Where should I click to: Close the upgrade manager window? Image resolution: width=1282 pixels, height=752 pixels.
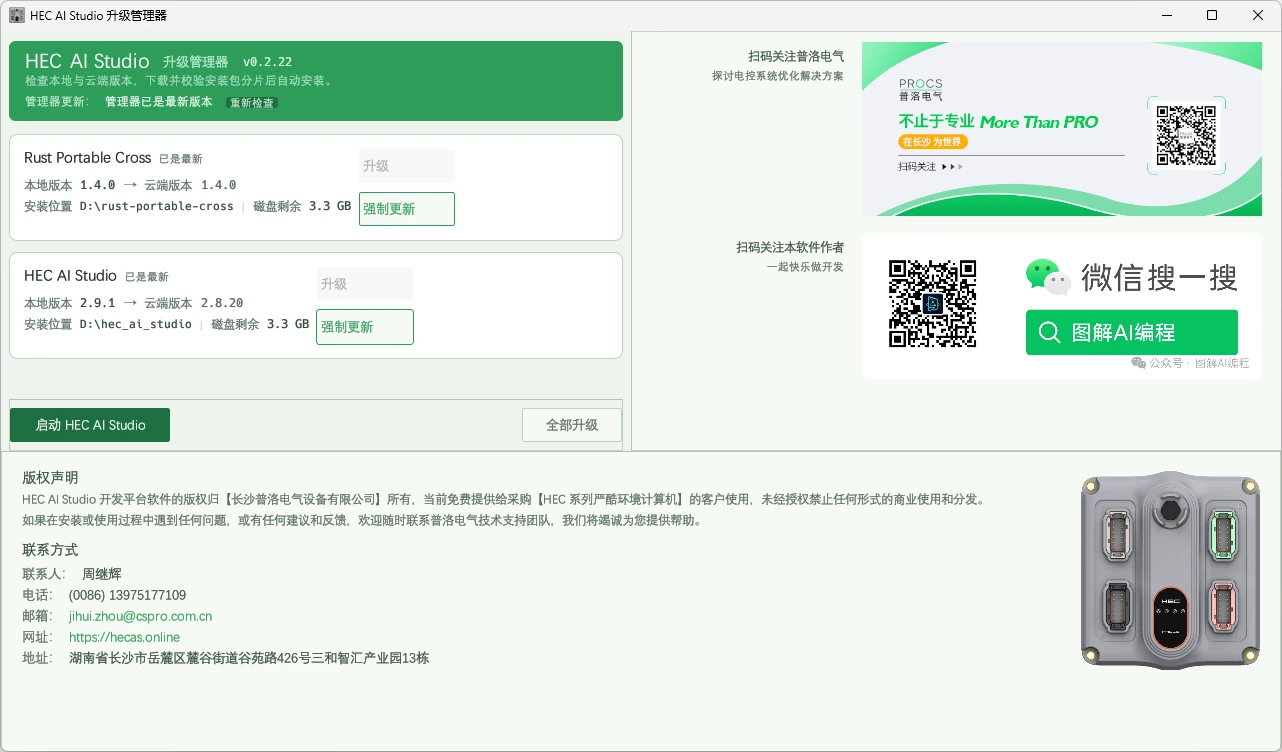pos(1258,15)
